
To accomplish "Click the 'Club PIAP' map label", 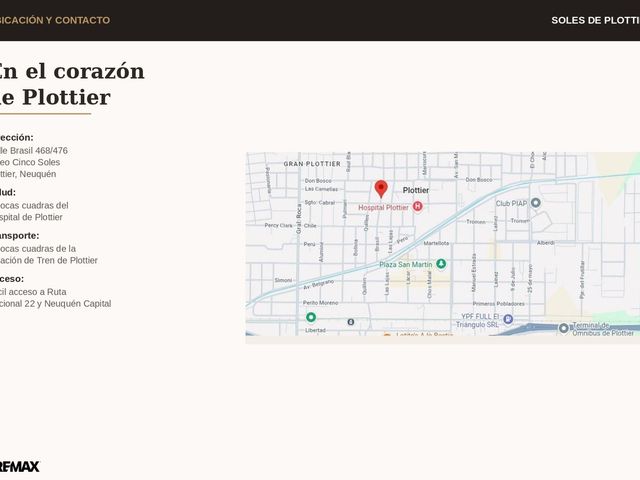I will (511, 203).
